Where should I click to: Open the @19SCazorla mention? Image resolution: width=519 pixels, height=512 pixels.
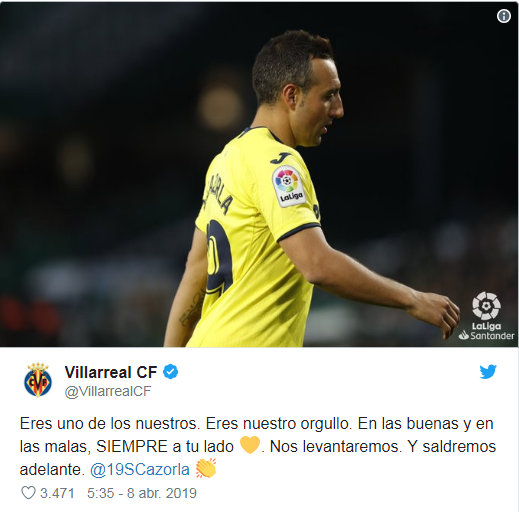(140, 469)
